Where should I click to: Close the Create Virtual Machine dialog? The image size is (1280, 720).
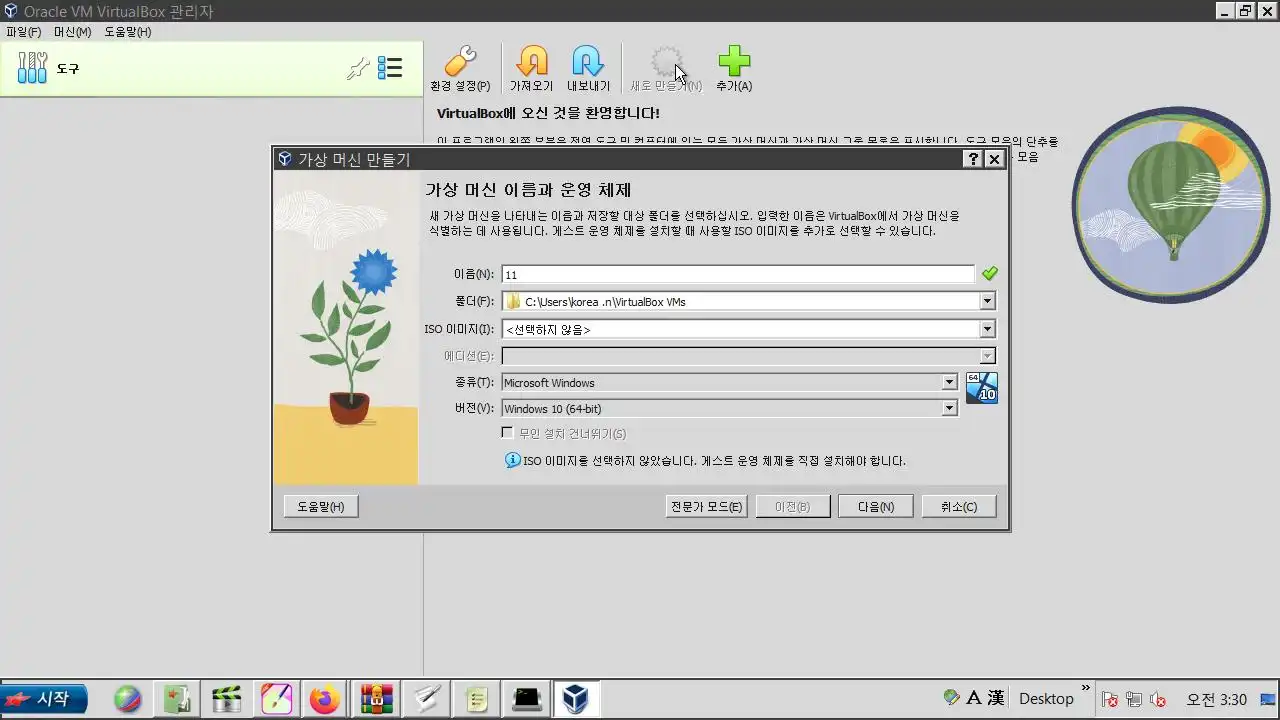coord(993,159)
